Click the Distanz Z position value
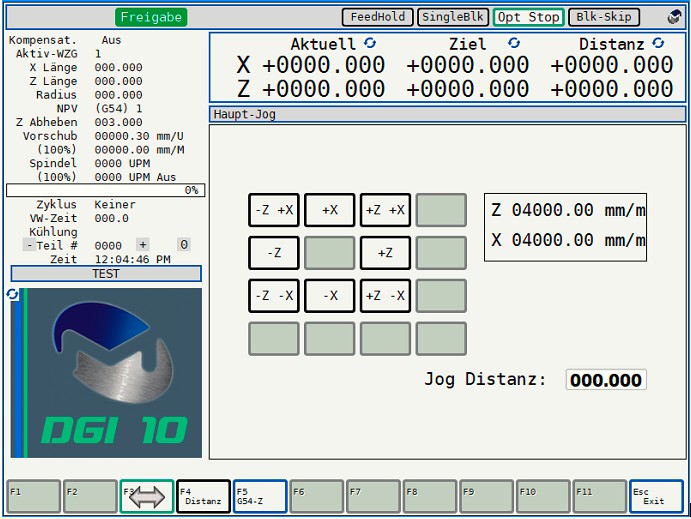 click(612, 89)
